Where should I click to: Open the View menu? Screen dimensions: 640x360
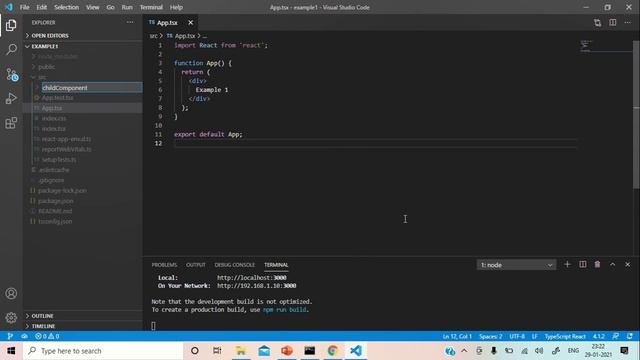click(x=93, y=7)
